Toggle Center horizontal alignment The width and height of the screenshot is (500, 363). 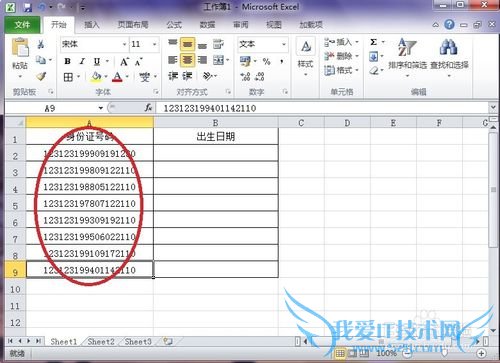[187, 60]
